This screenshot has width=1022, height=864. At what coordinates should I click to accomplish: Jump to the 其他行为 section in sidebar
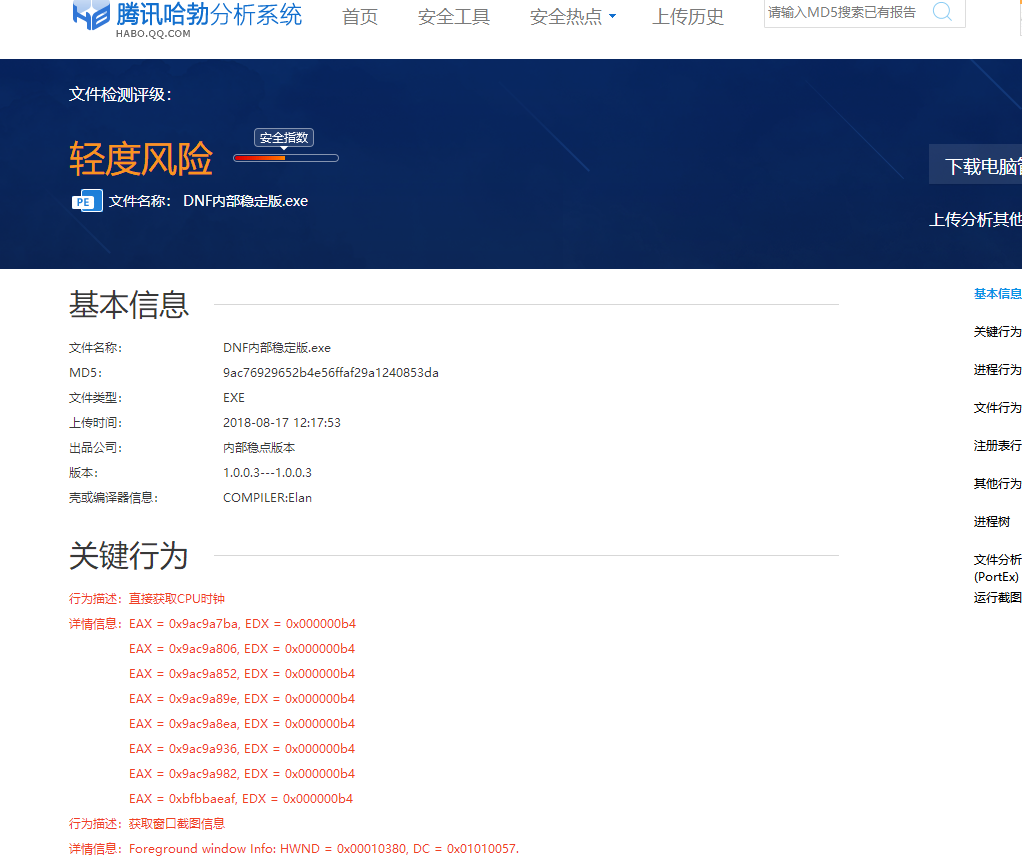click(x=997, y=483)
